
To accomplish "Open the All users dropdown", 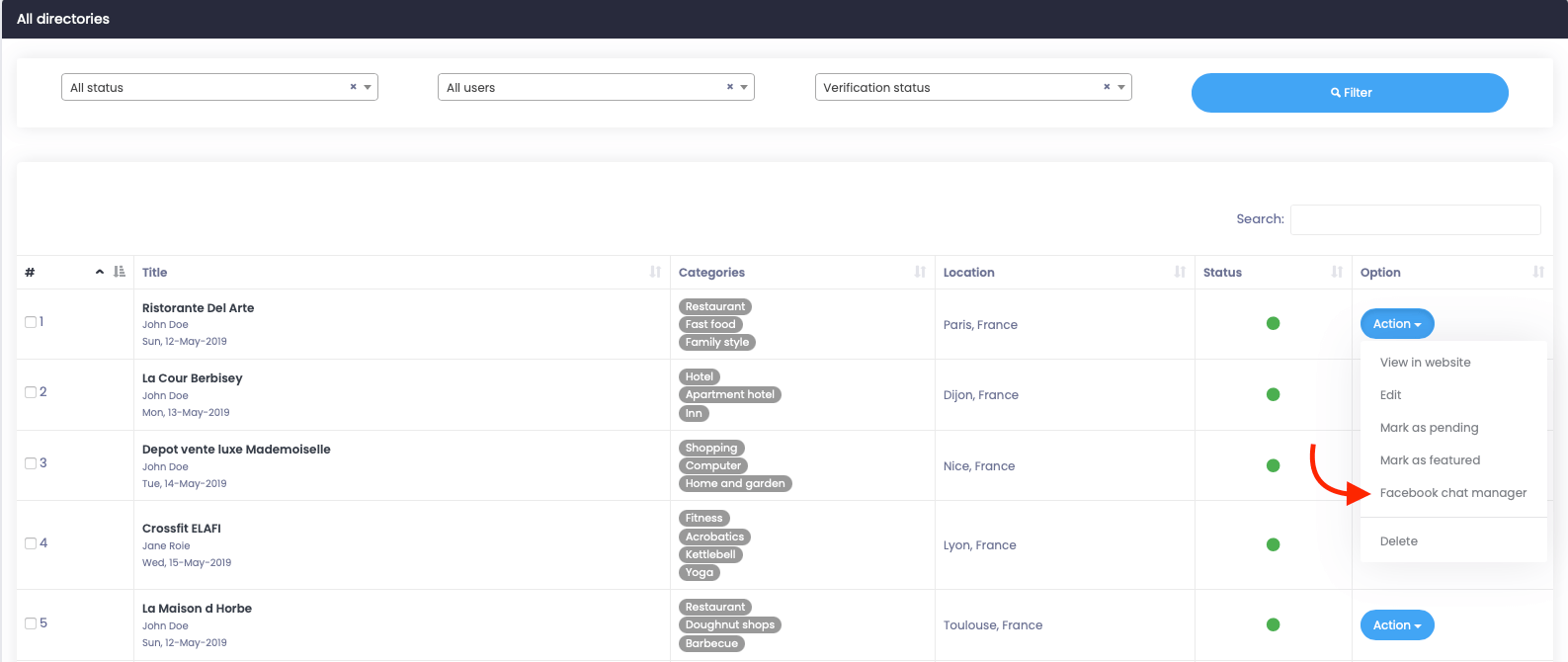I will pos(596,87).
